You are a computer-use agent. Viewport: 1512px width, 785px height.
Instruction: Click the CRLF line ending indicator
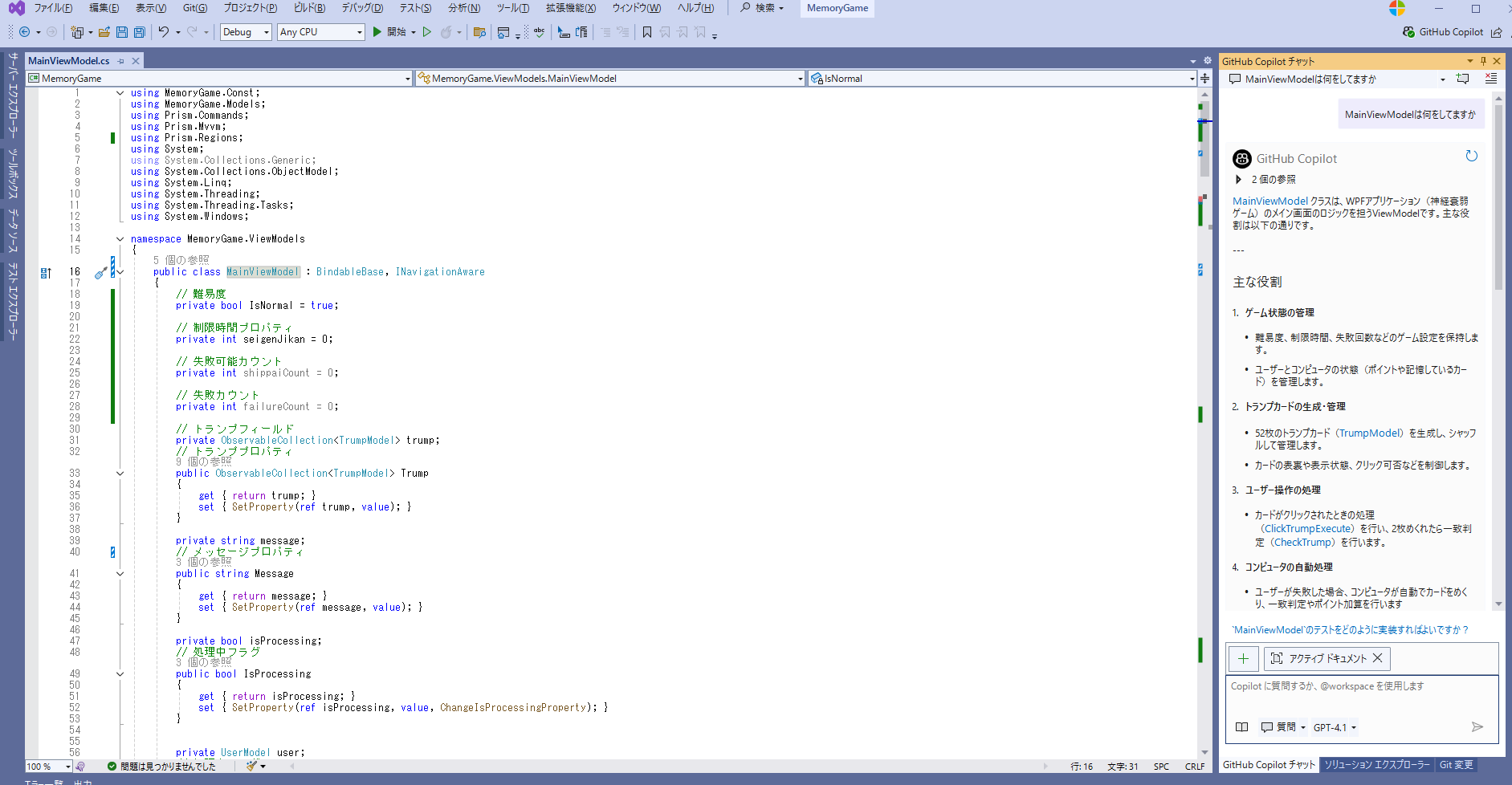[1195, 767]
